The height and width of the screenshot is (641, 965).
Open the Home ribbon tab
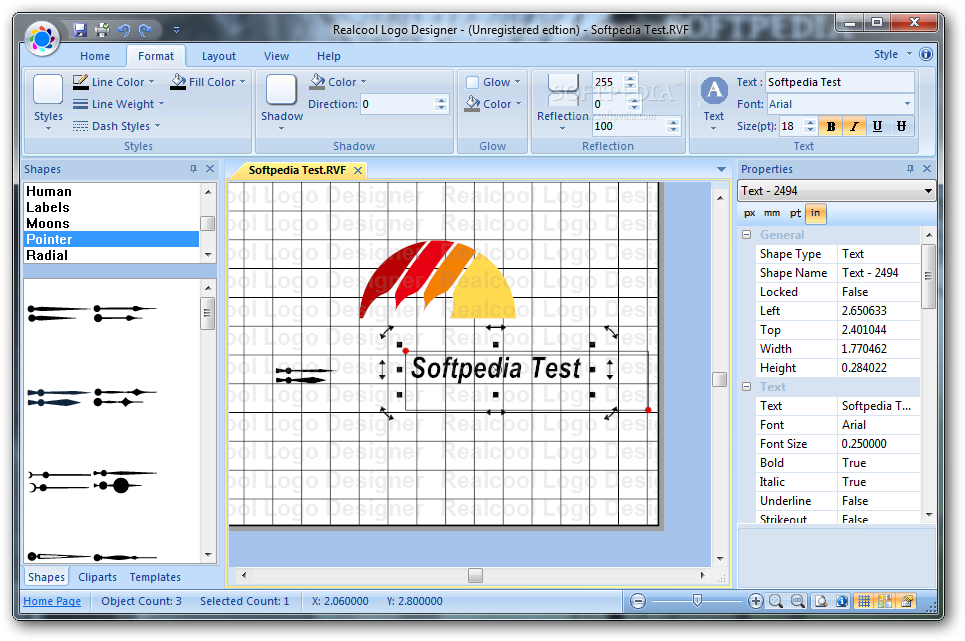95,56
